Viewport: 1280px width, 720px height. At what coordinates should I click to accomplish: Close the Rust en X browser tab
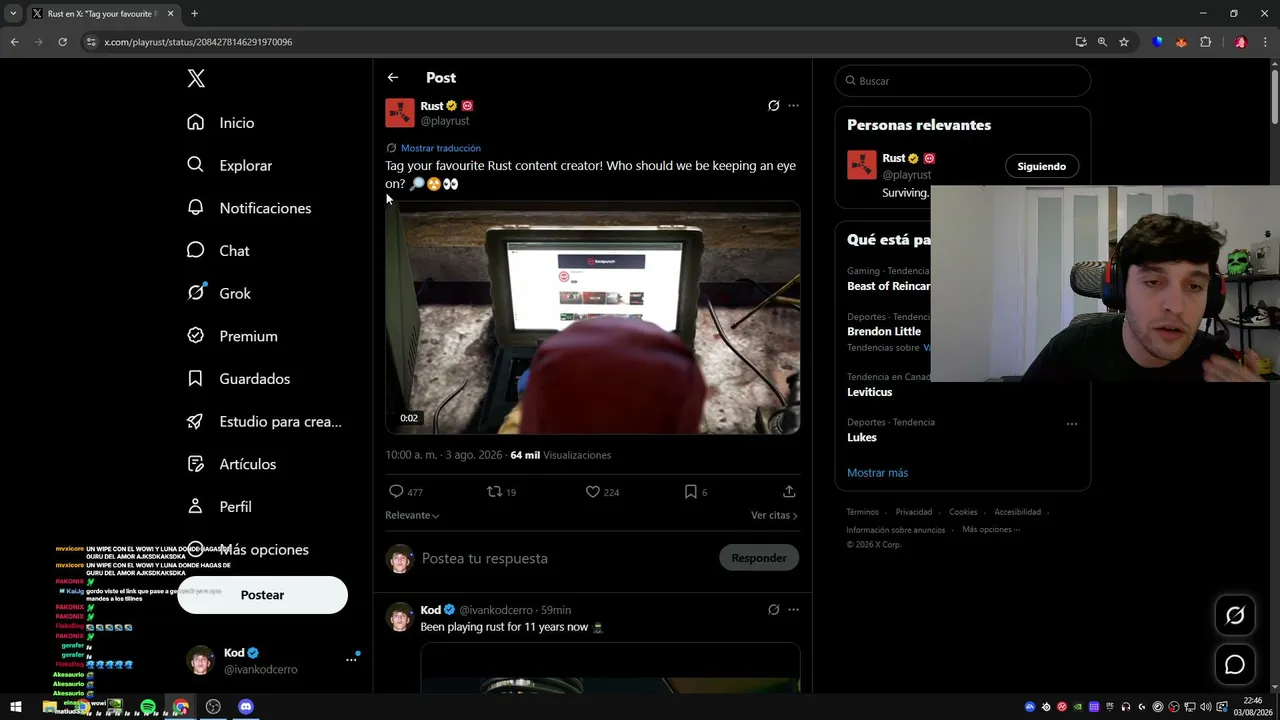(170, 14)
